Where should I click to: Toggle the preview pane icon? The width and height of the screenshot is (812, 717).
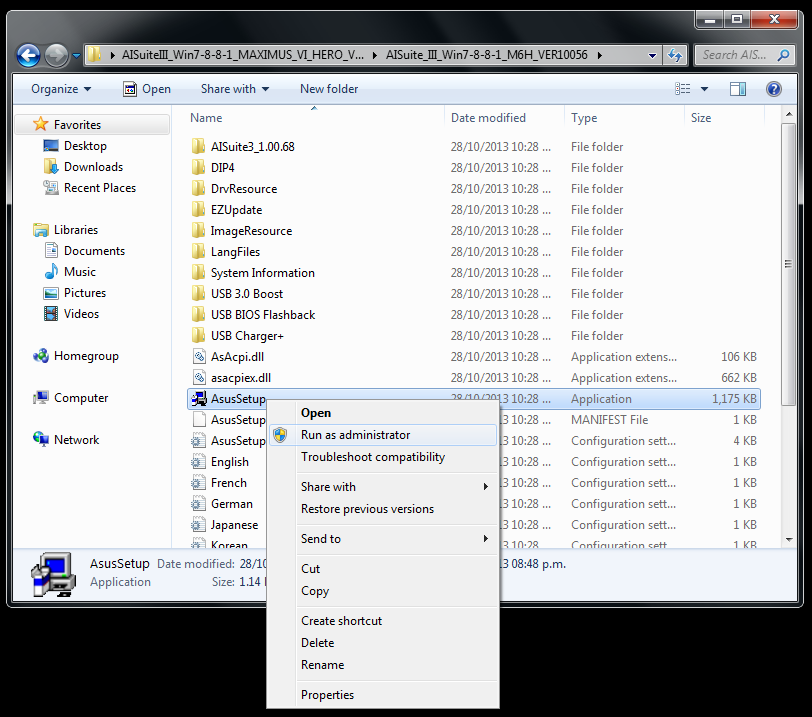738,89
